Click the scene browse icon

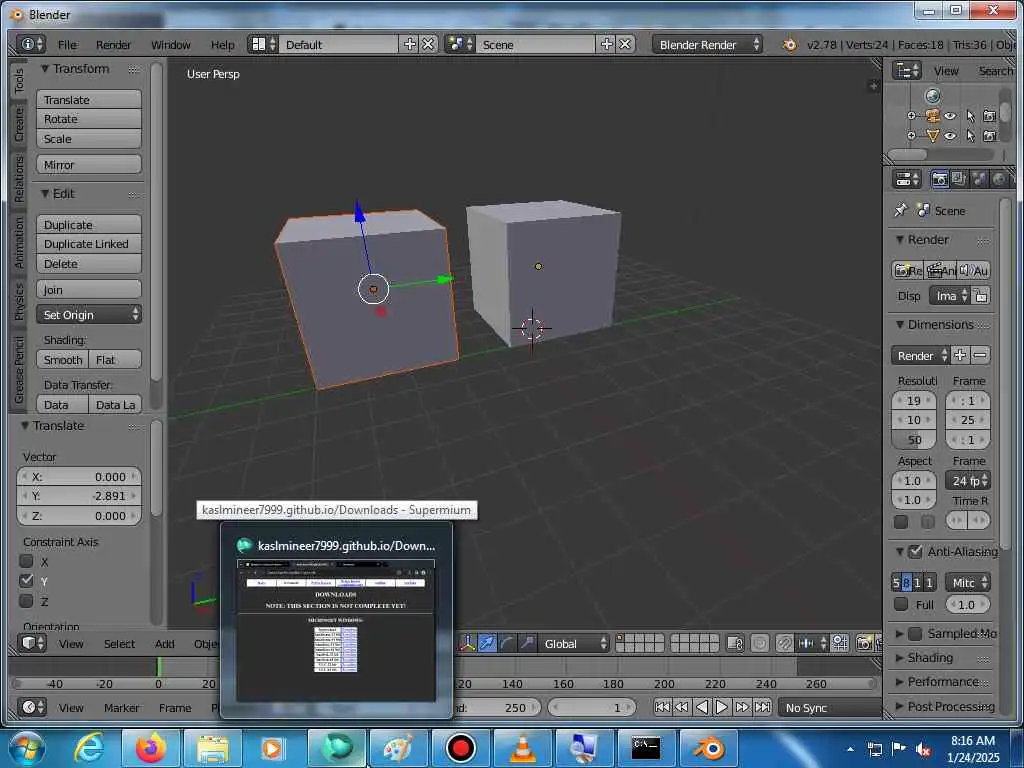pos(460,44)
